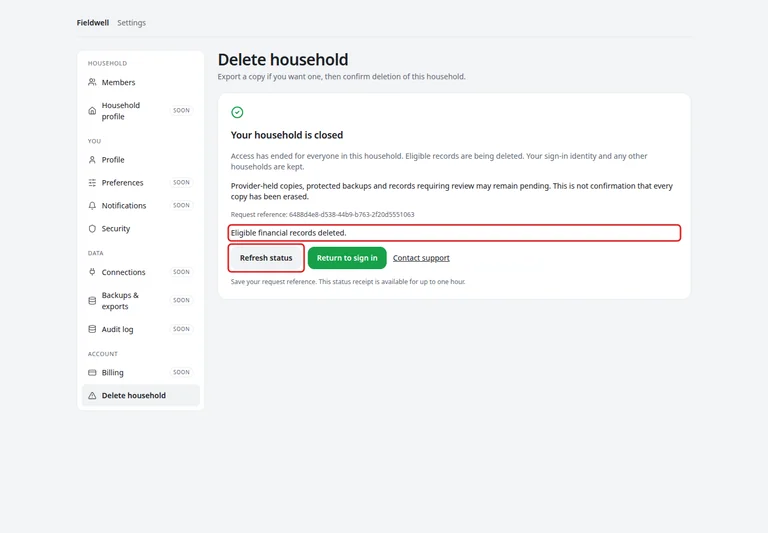Click the Members people icon

pyautogui.click(x=92, y=82)
